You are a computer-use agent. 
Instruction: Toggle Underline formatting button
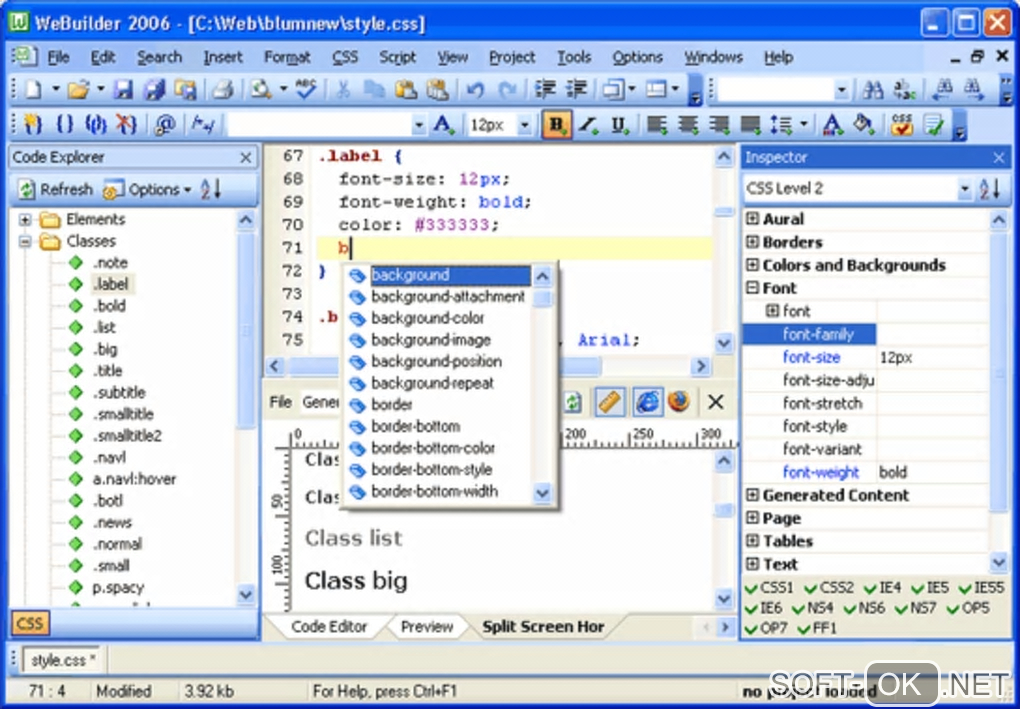point(620,124)
